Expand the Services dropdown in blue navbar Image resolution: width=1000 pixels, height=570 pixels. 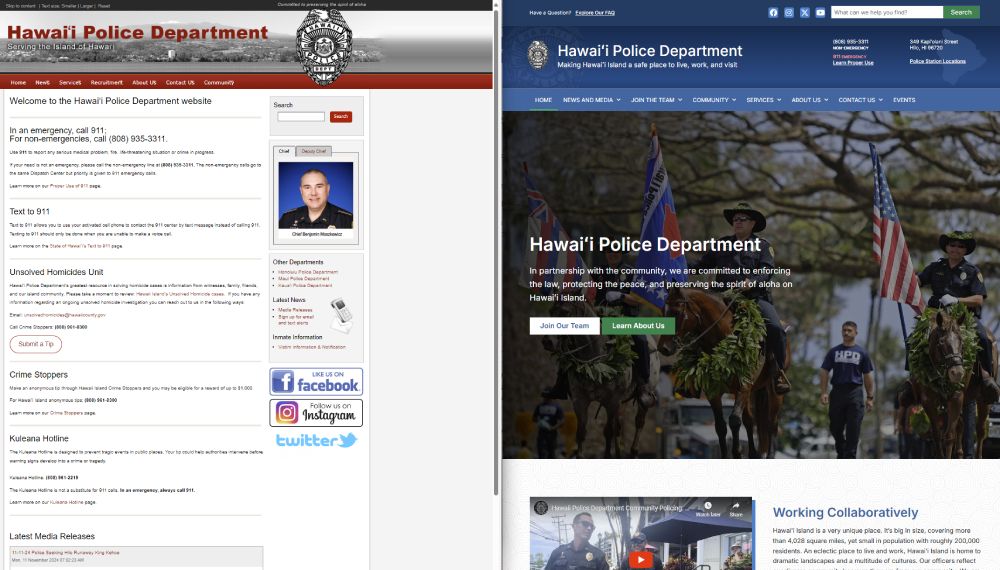pyautogui.click(x=764, y=100)
